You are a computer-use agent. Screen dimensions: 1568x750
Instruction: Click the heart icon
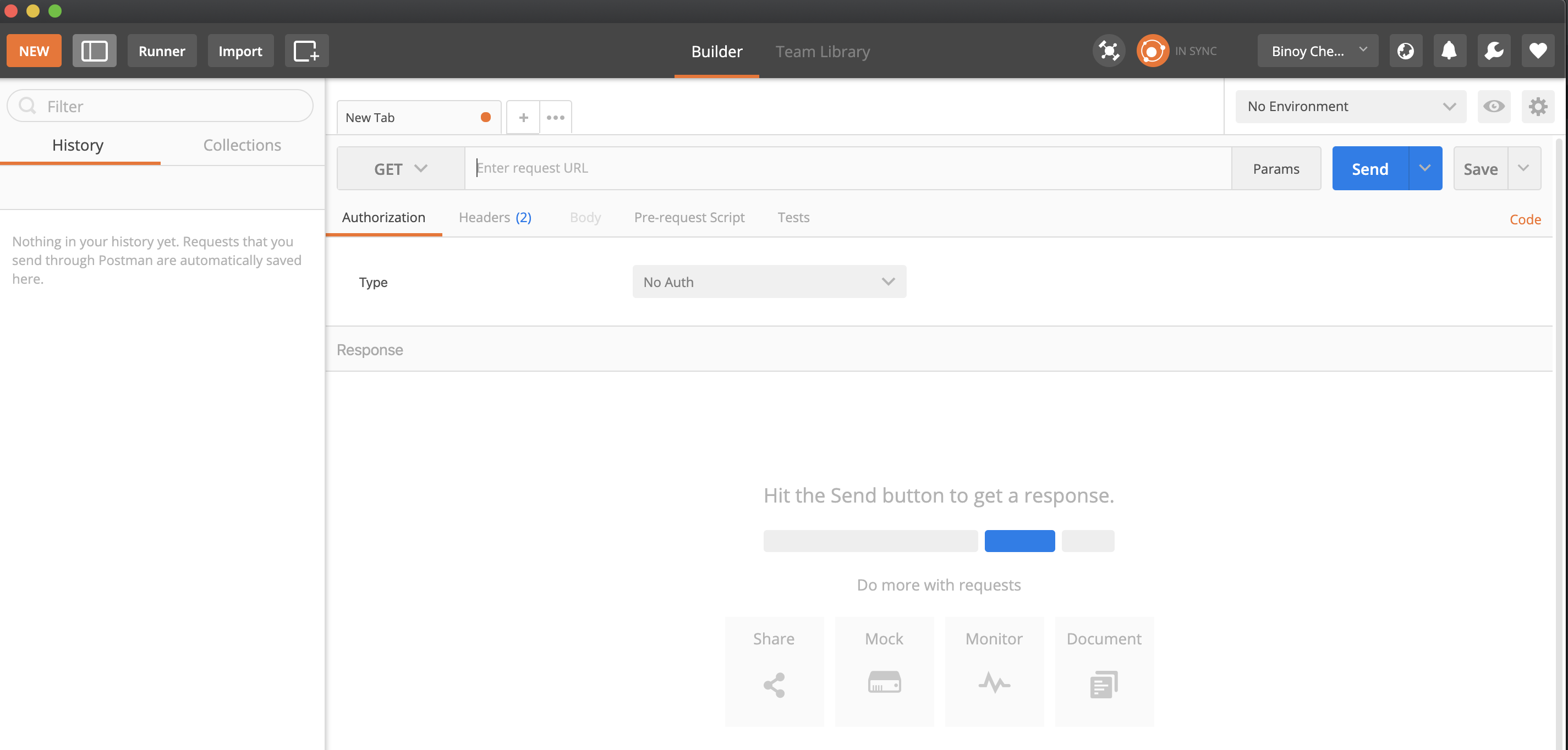click(x=1538, y=51)
